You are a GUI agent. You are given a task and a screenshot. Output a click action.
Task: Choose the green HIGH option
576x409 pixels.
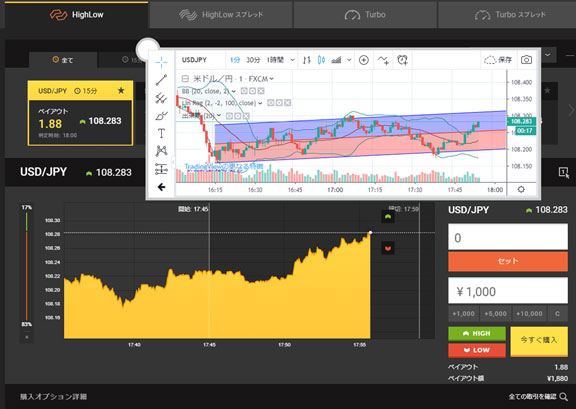point(477,333)
